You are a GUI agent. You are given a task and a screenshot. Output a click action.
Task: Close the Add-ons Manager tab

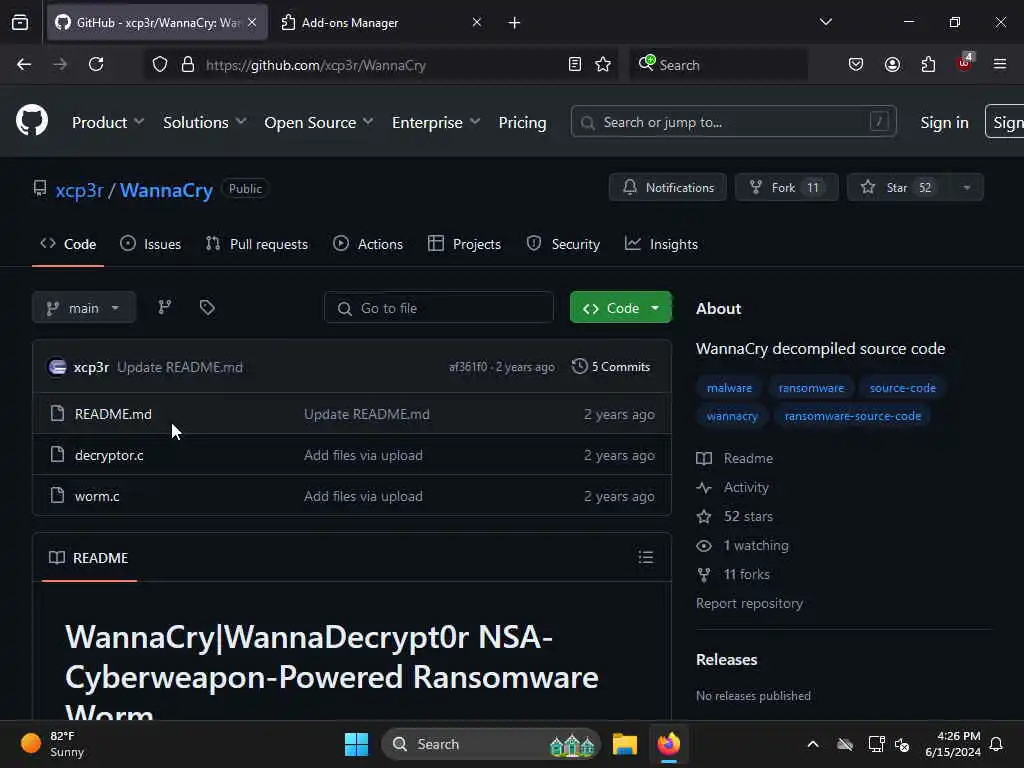477,22
